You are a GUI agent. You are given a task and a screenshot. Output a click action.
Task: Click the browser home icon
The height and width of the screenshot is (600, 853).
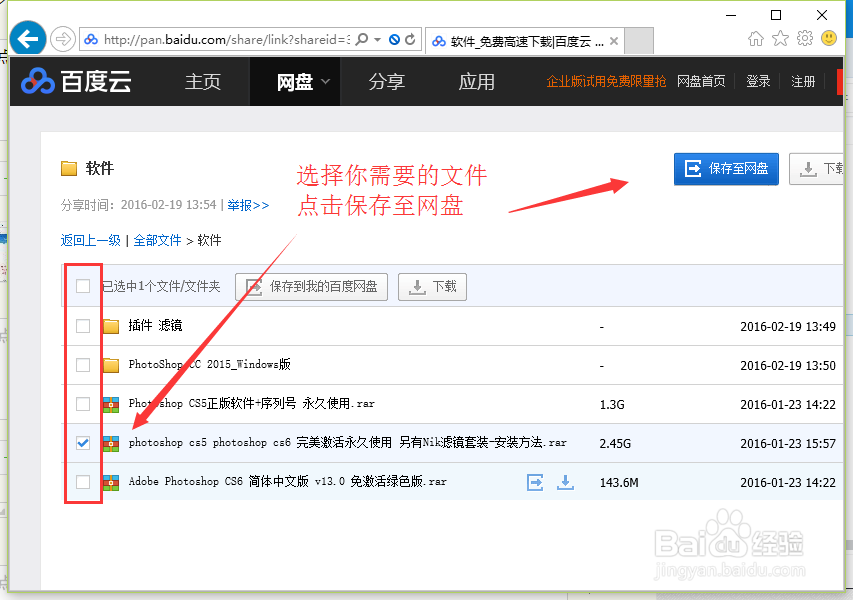click(756, 39)
